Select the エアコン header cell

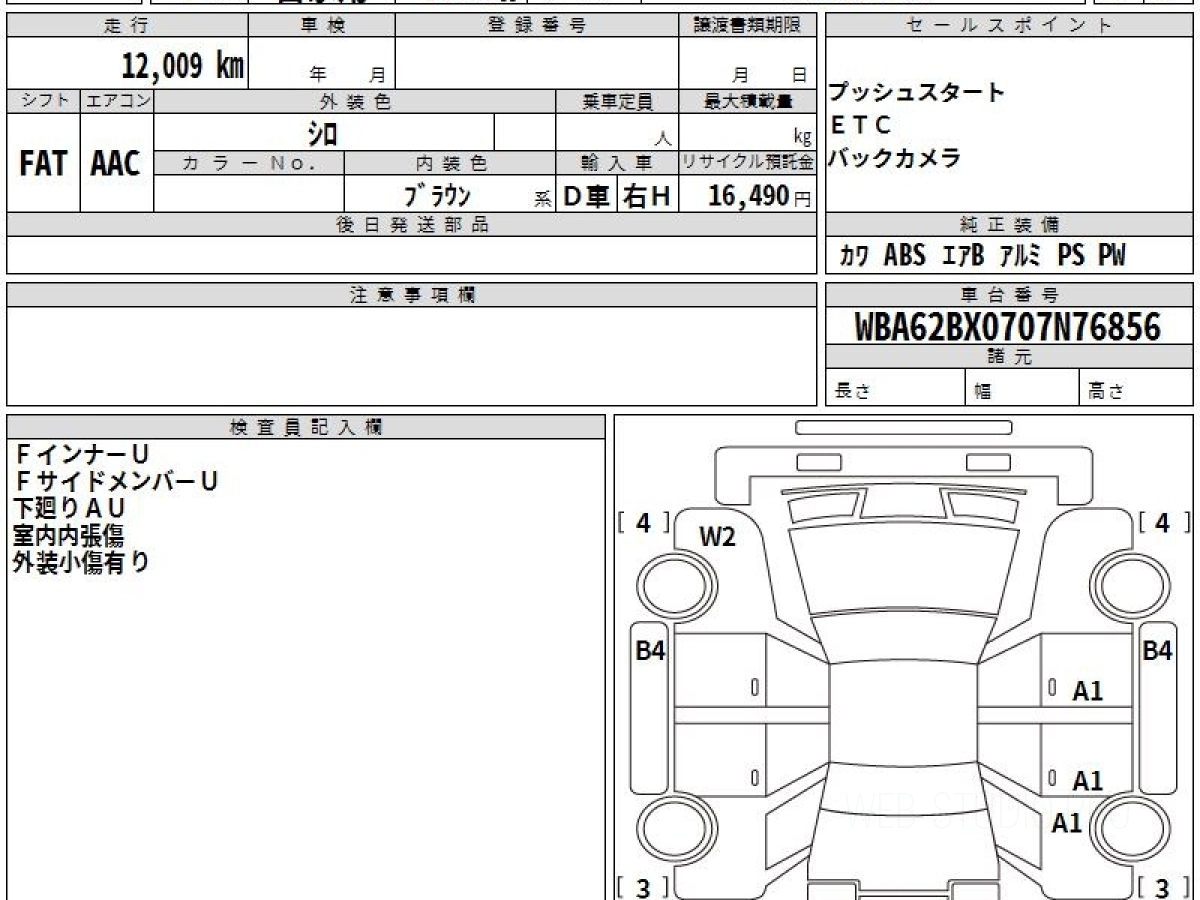[117, 101]
